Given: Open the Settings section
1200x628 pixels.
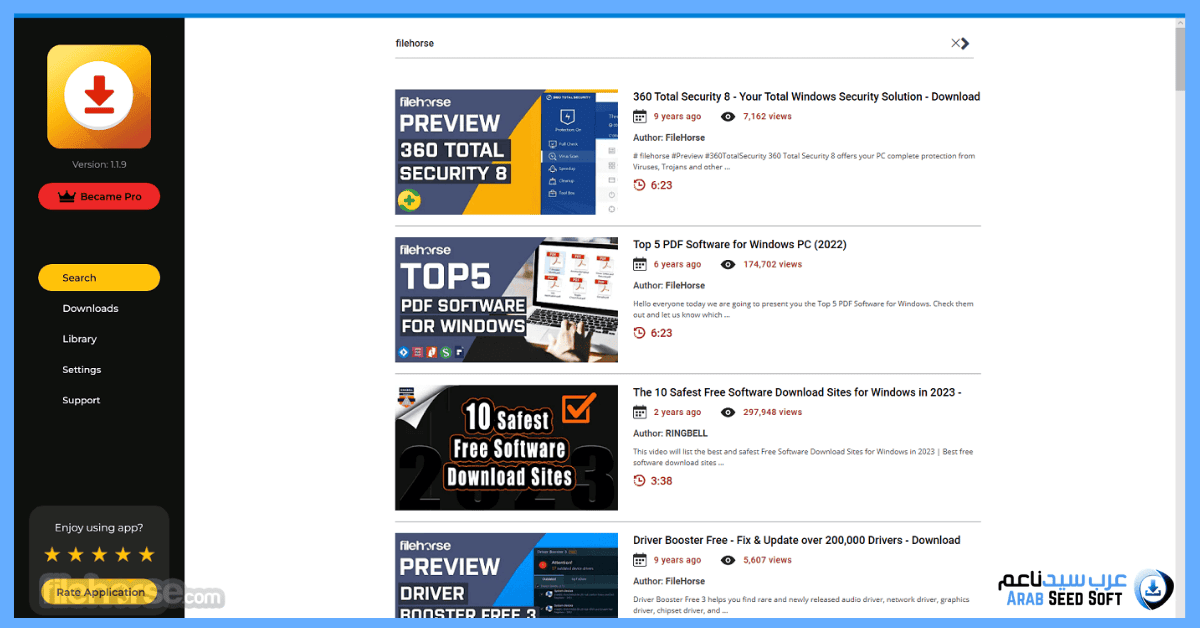Looking at the screenshot, I should tap(81, 370).
